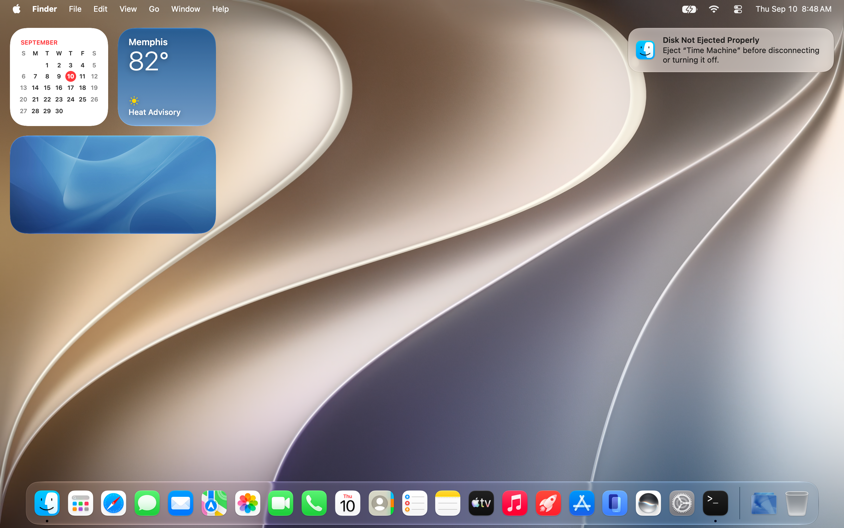Screen dimensions: 844x528
Task: Launch the Apple TV app
Action: [481, 503]
